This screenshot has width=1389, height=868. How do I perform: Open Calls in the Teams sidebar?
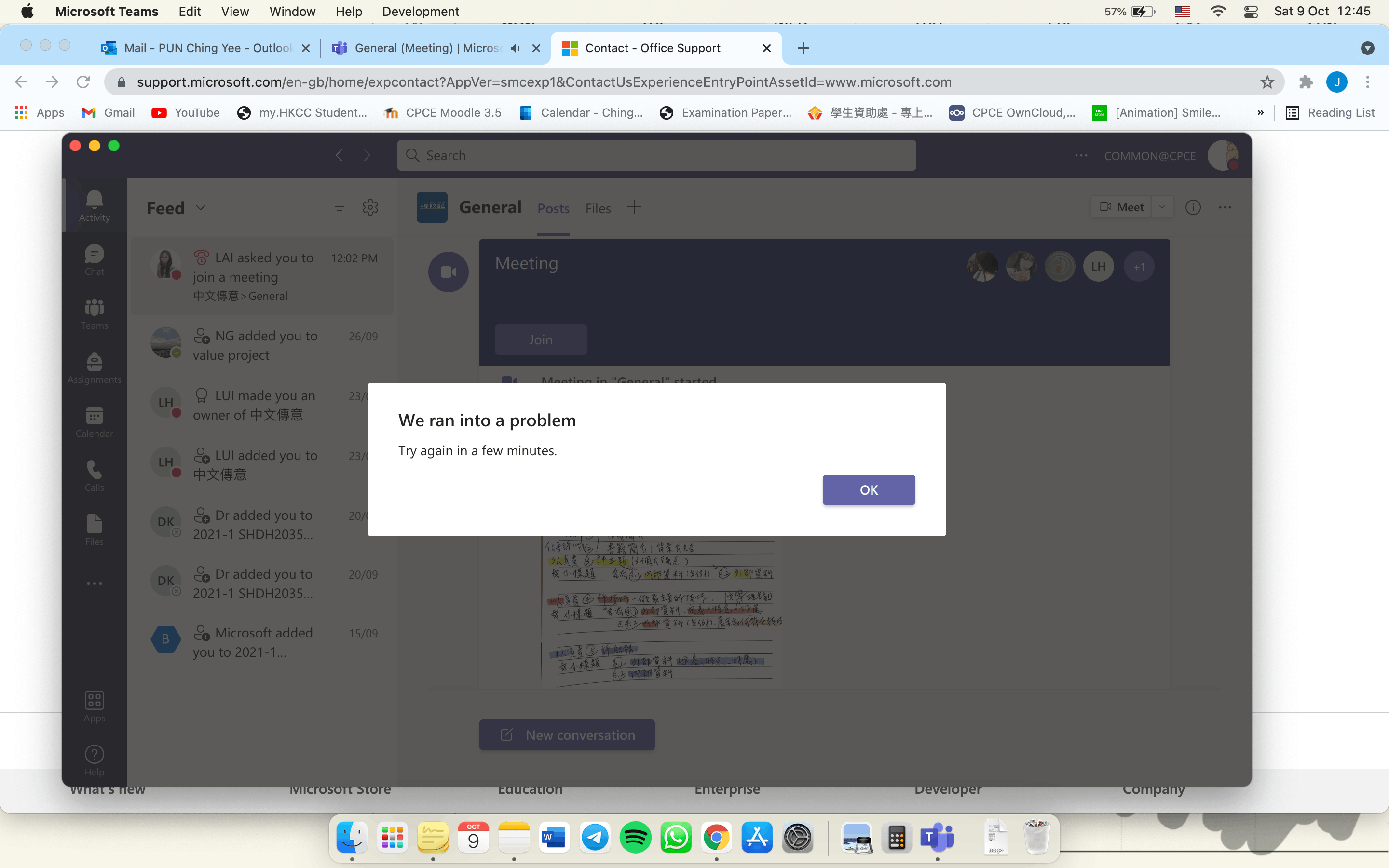[94, 476]
